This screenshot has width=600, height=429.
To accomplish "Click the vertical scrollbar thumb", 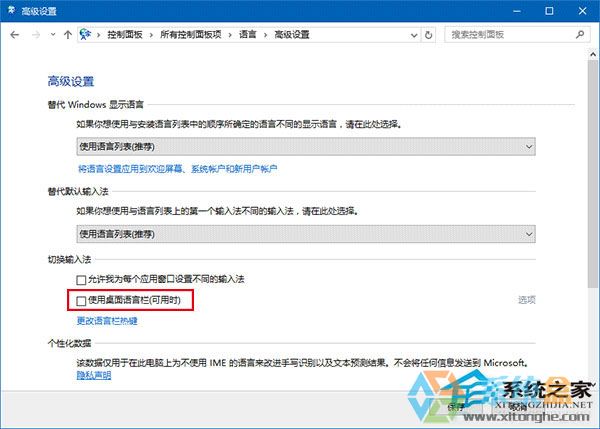I will click(592, 172).
